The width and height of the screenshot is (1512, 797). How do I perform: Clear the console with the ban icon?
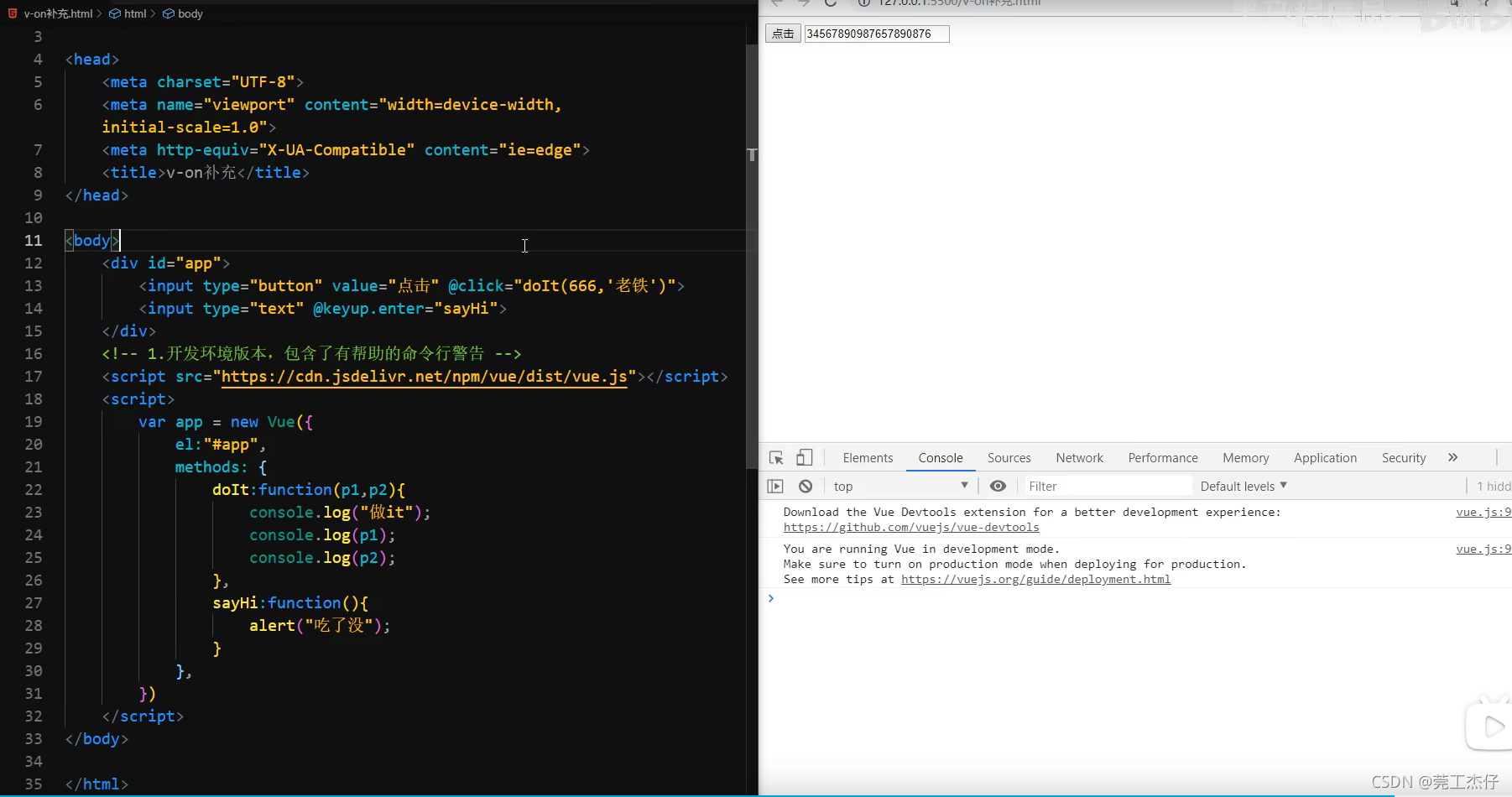tap(806, 487)
